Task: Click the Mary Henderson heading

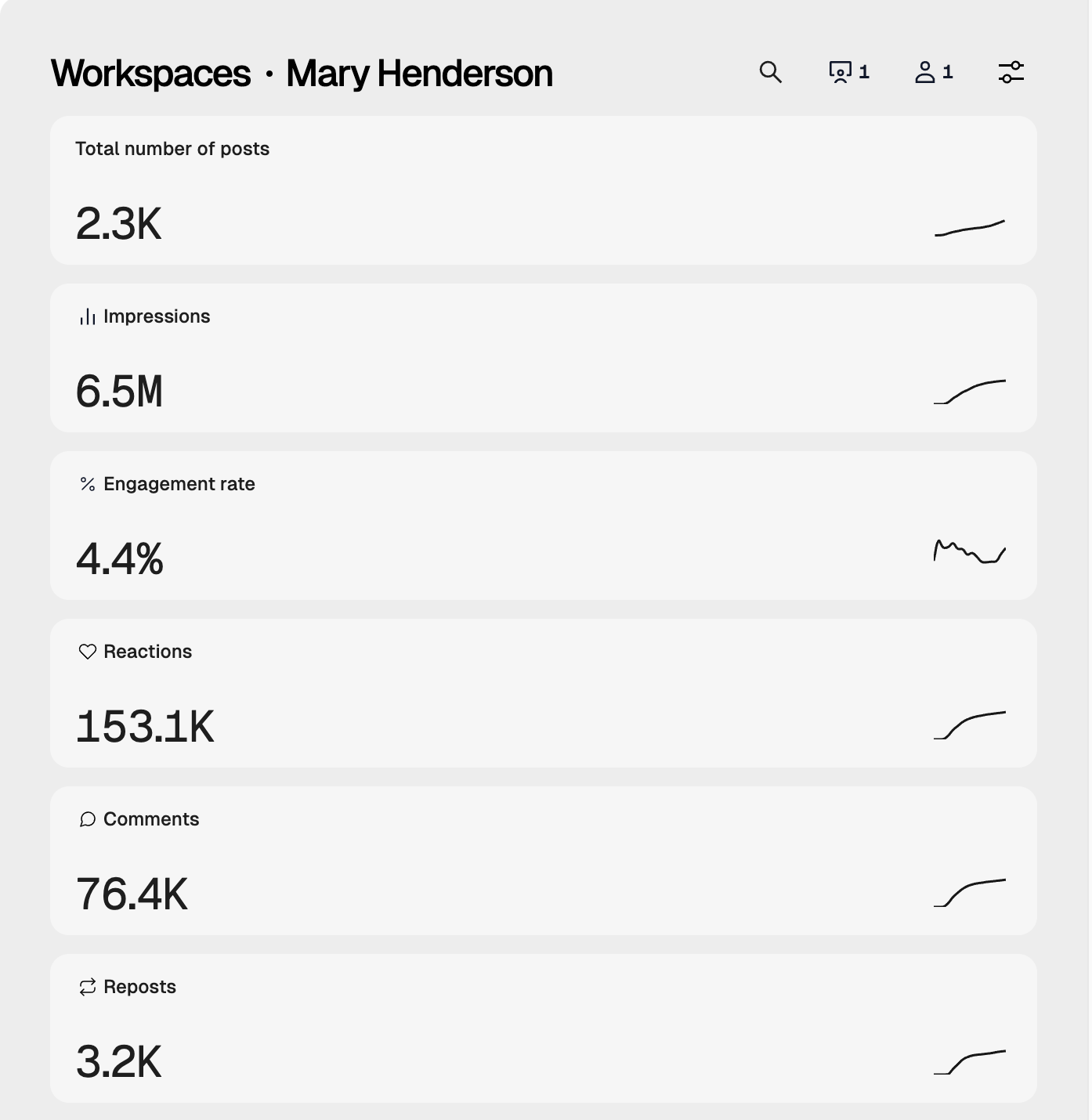Action: (419, 74)
